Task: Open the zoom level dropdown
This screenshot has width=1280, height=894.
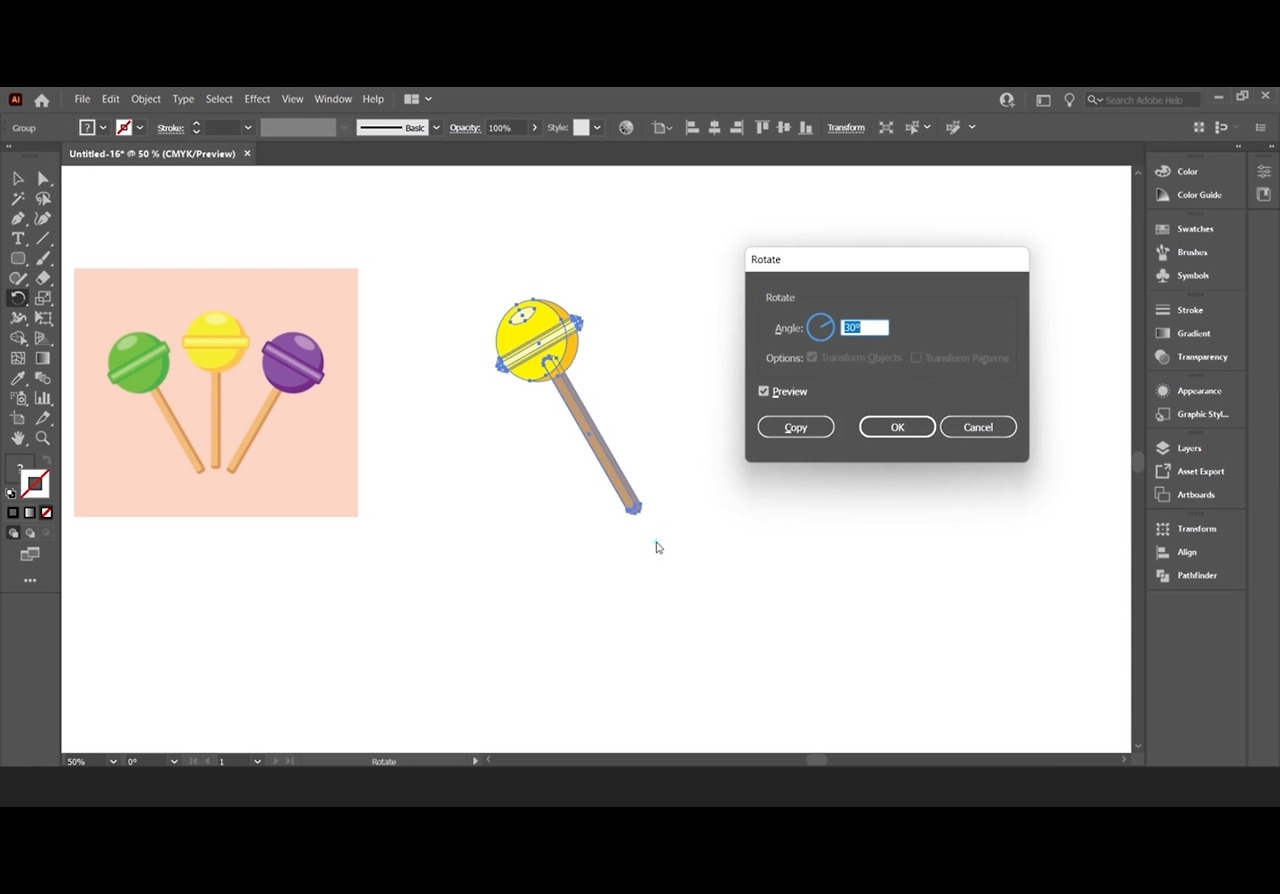Action: pyautogui.click(x=113, y=761)
